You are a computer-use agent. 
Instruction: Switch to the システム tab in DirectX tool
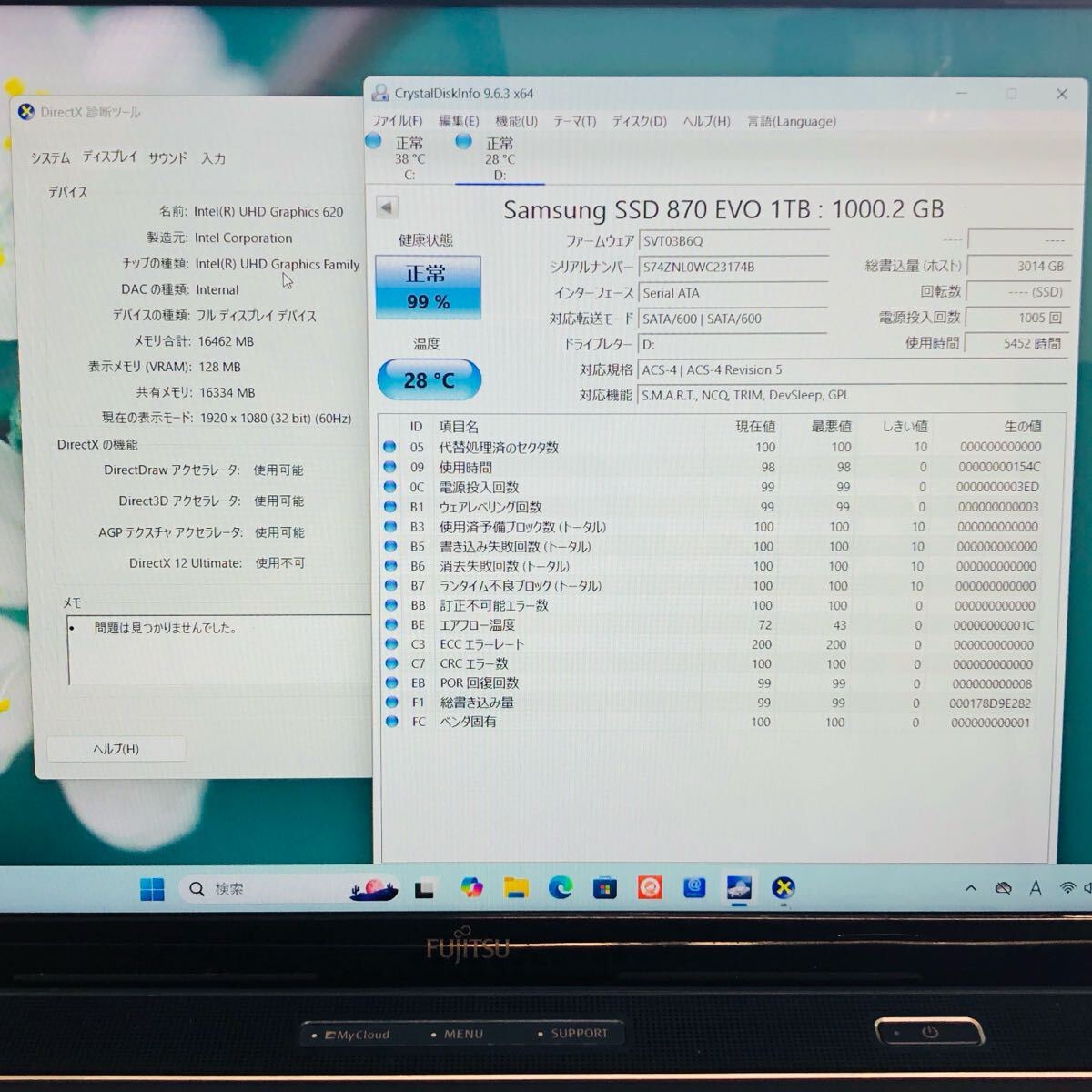pyautogui.click(x=50, y=158)
